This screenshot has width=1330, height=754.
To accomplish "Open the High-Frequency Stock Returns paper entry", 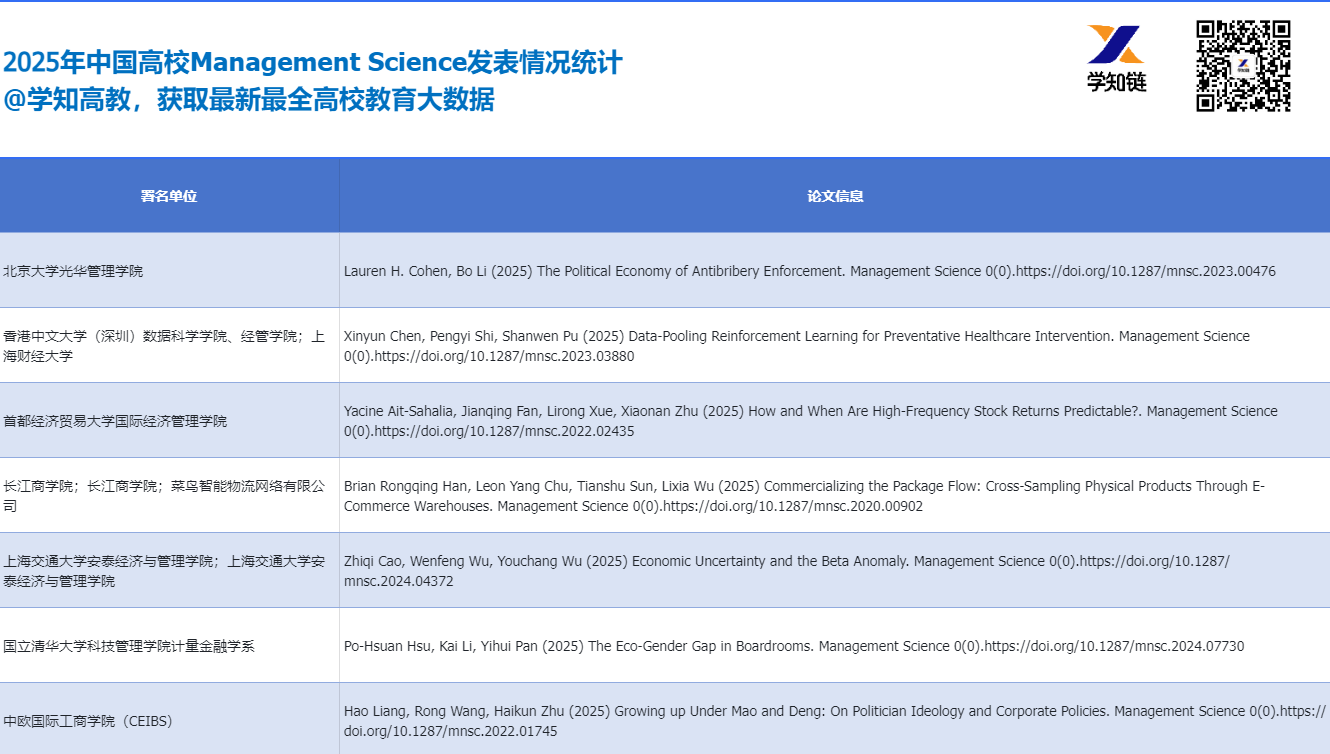I will [x=810, y=421].
